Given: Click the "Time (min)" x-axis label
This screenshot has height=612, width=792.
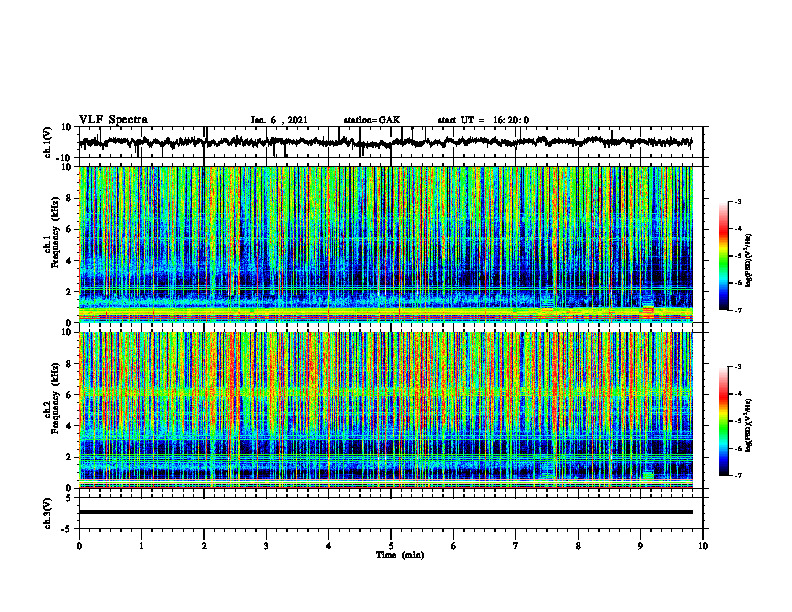Looking at the screenshot, I should [400, 555].
